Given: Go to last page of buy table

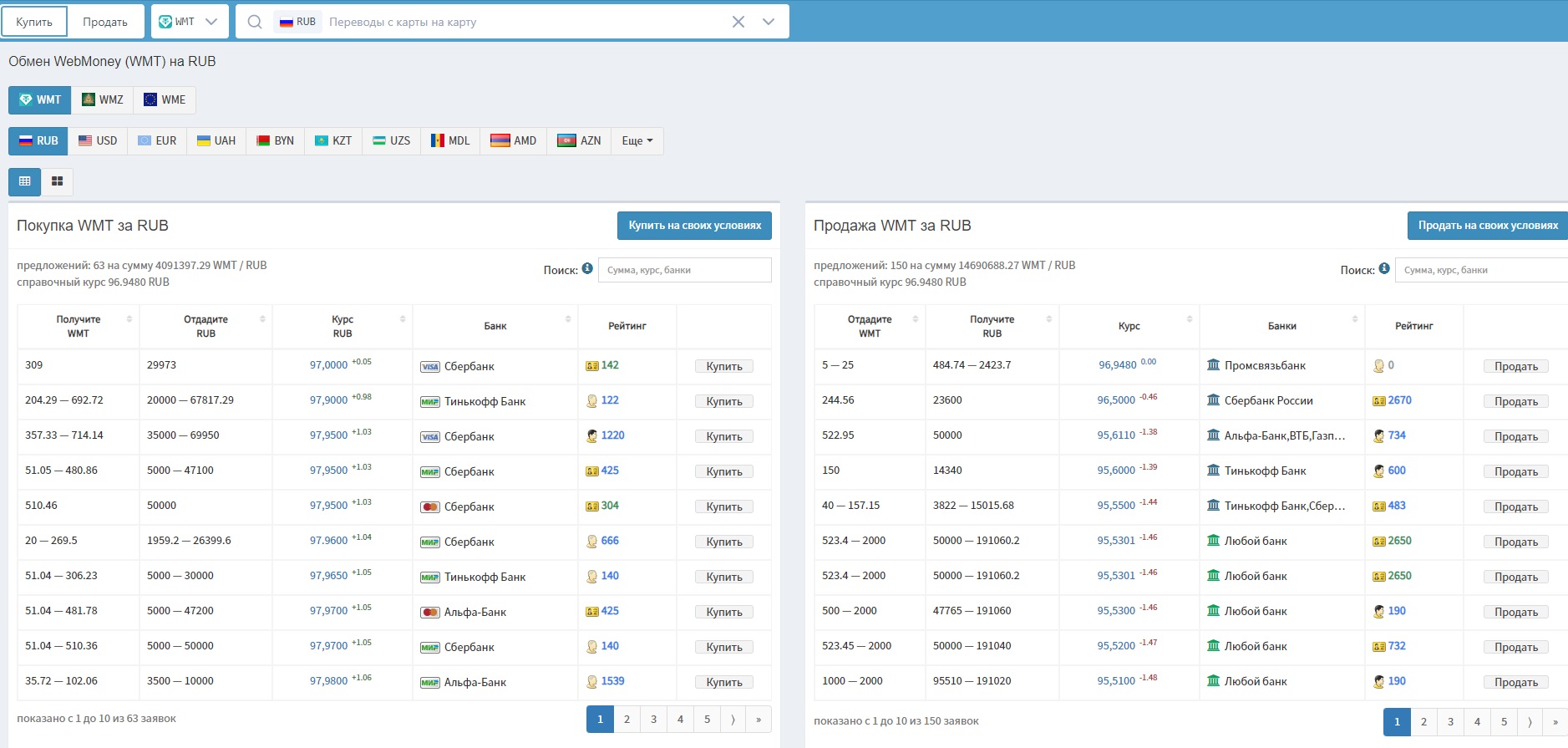Looking at the screenshot, I should [x=759, y=720].
